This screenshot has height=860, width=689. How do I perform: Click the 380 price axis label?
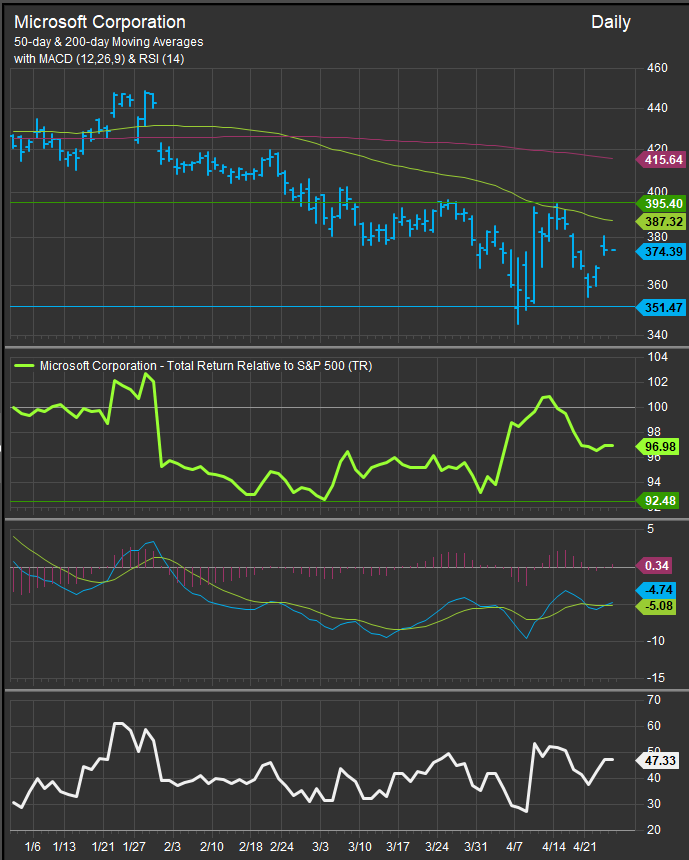point(657,237)
